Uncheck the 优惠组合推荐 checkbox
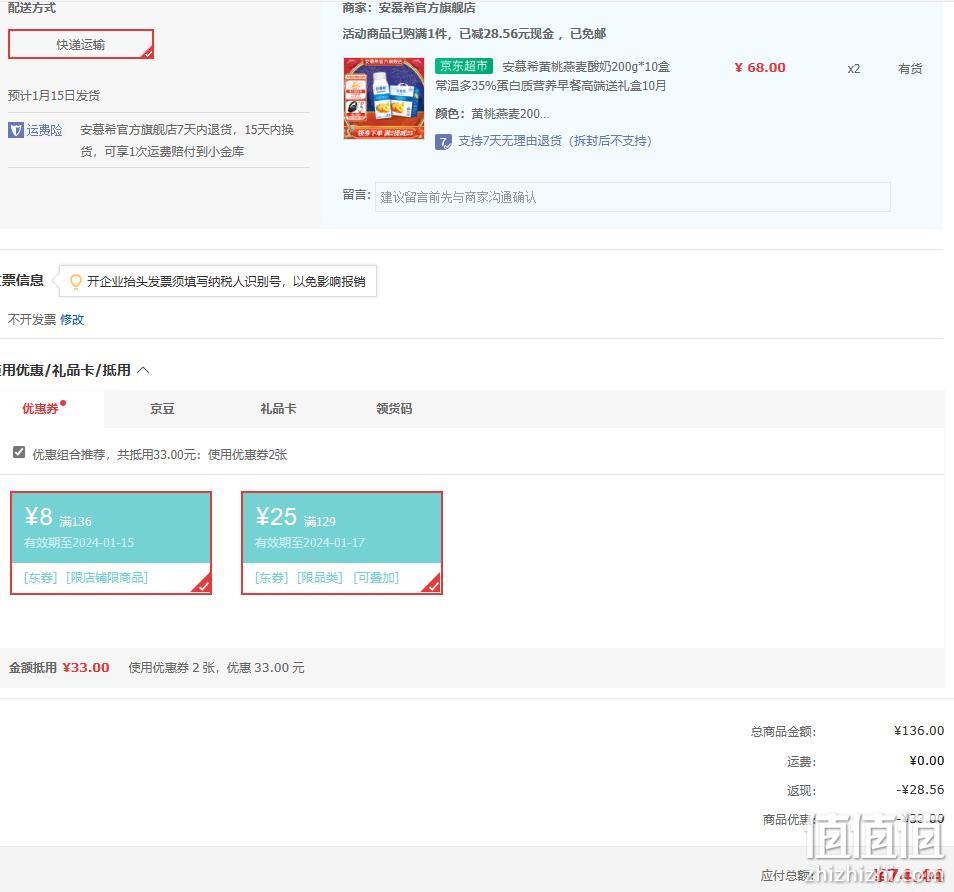Viewport: 954px width, 892px height. click(19, 452)
